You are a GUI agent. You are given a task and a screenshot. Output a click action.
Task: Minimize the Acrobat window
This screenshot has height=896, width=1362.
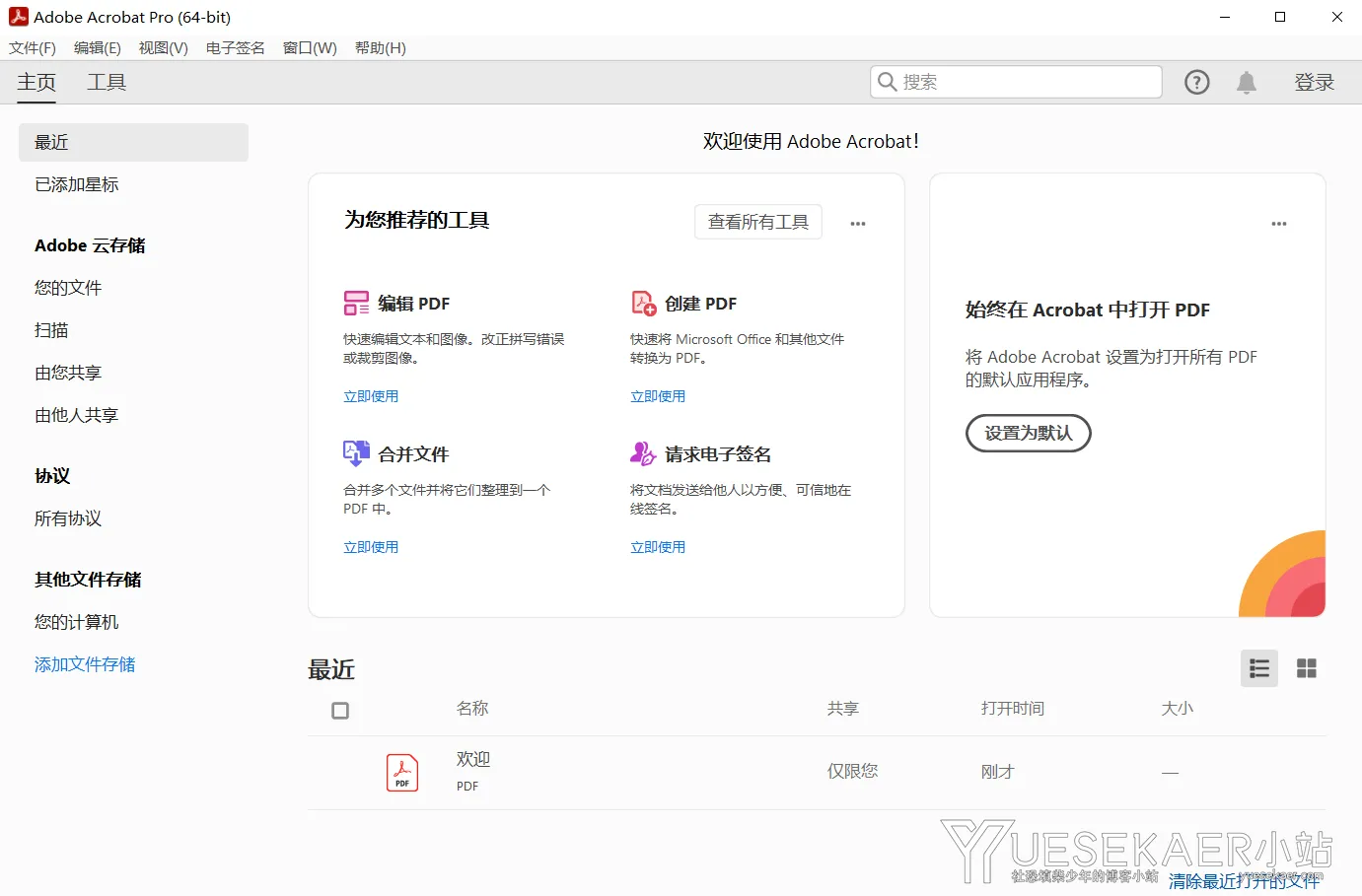pyautogui.click(x=1225, y=17)
